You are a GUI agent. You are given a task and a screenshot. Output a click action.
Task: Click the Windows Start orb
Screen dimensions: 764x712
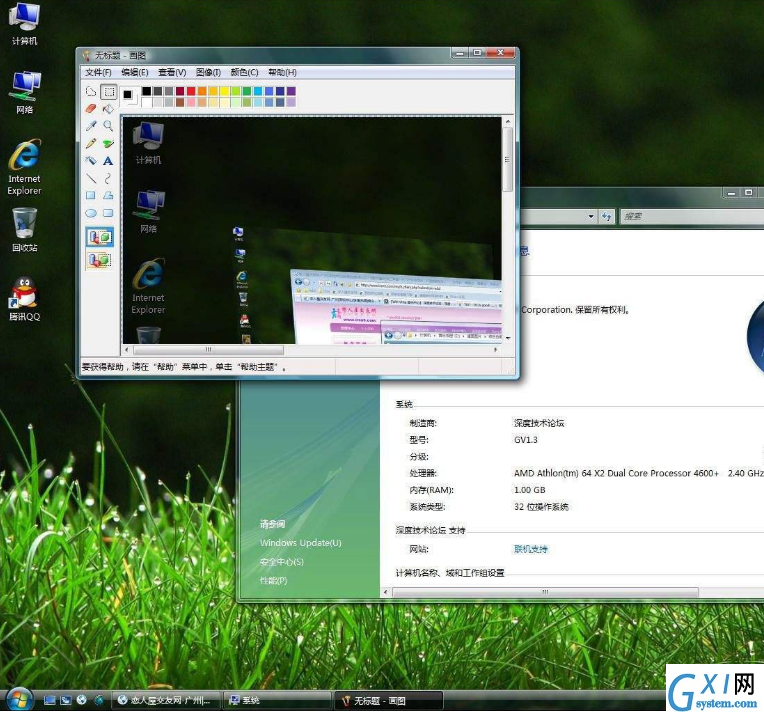pos(19,700)
